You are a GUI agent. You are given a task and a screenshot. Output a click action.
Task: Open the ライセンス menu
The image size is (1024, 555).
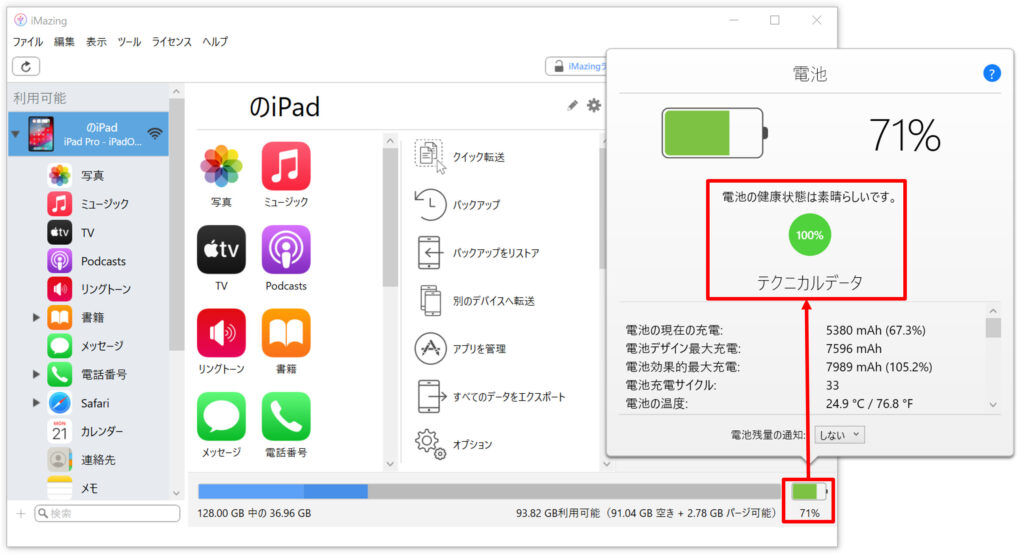click(172, 42)
